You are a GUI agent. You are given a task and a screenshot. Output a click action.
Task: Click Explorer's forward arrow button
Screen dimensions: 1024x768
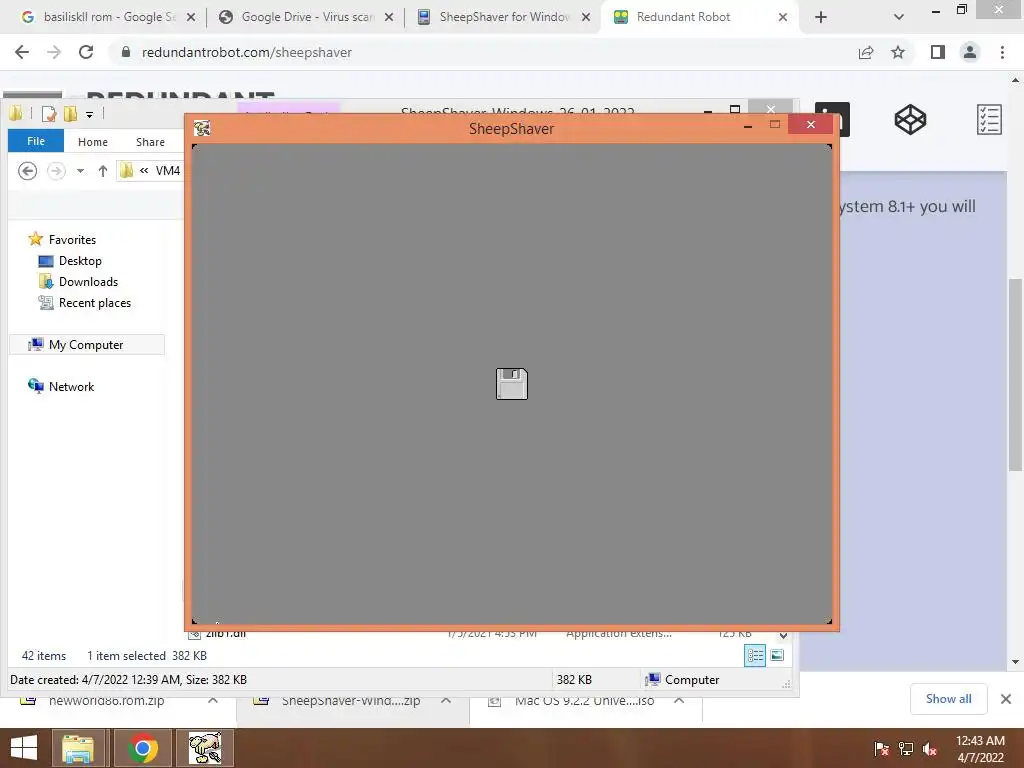click(56, 170)
